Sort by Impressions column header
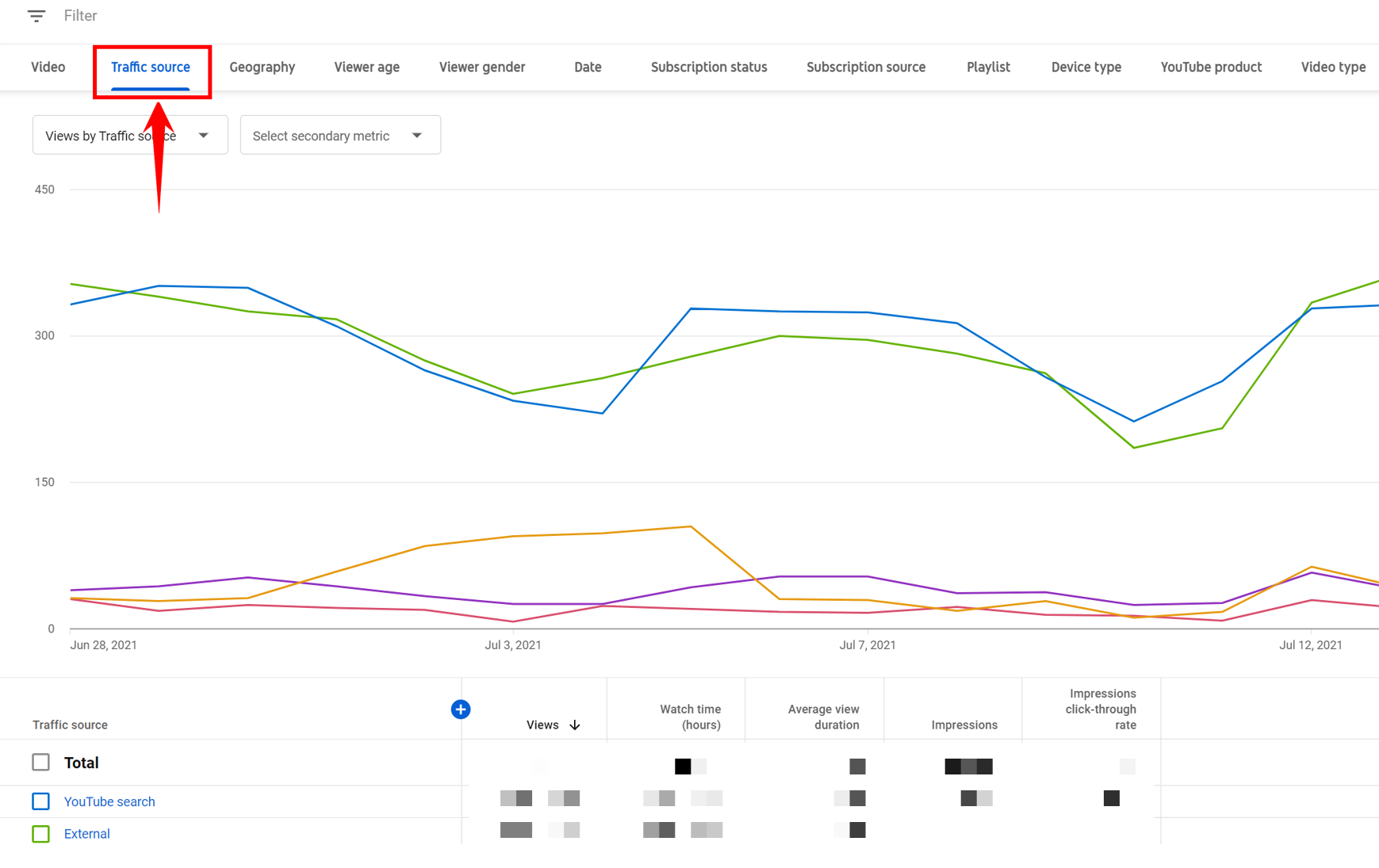Viewport: 1379px width, 868px height. pyautogui.click(x=963, y=725)
